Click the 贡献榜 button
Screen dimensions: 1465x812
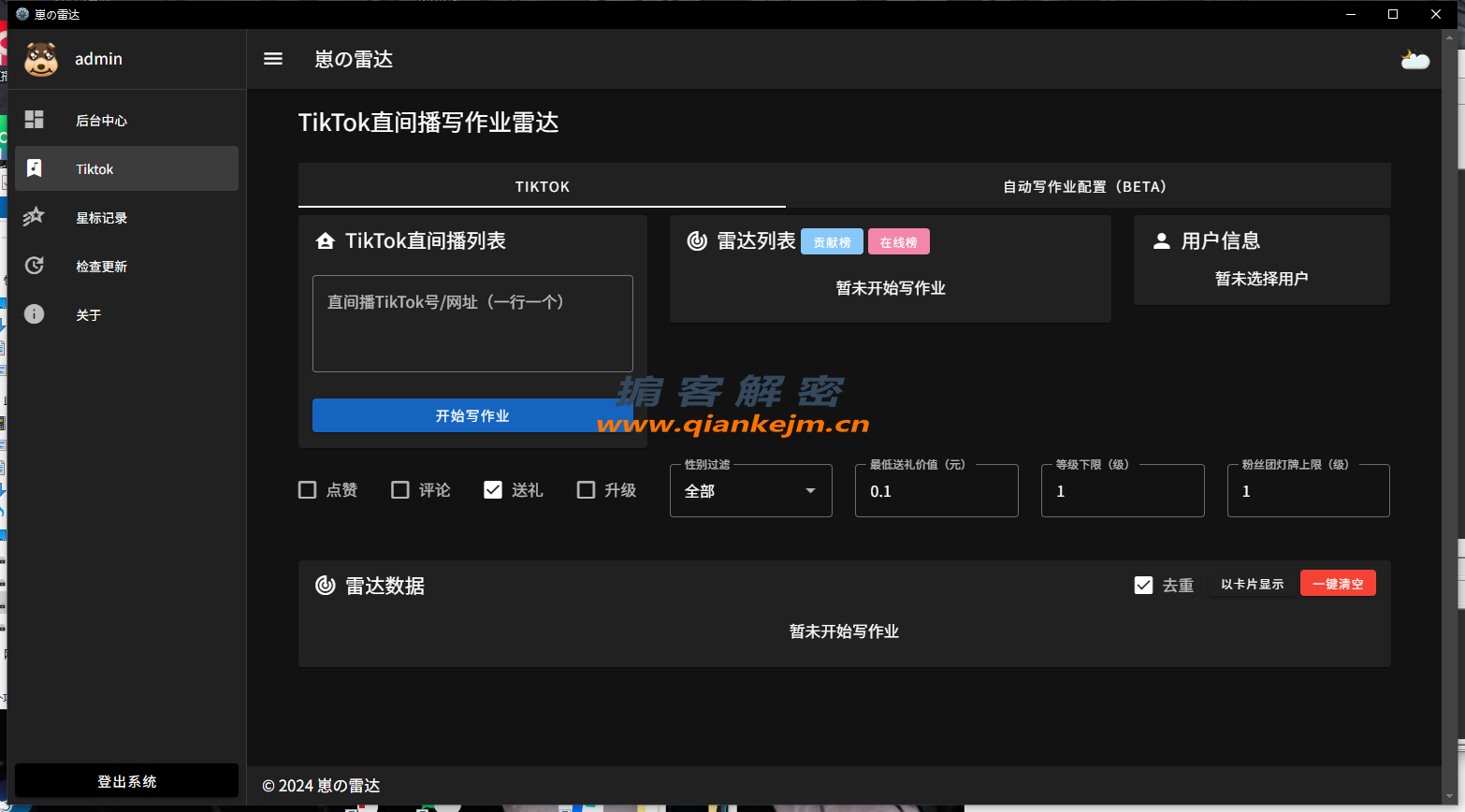point(832,242)
